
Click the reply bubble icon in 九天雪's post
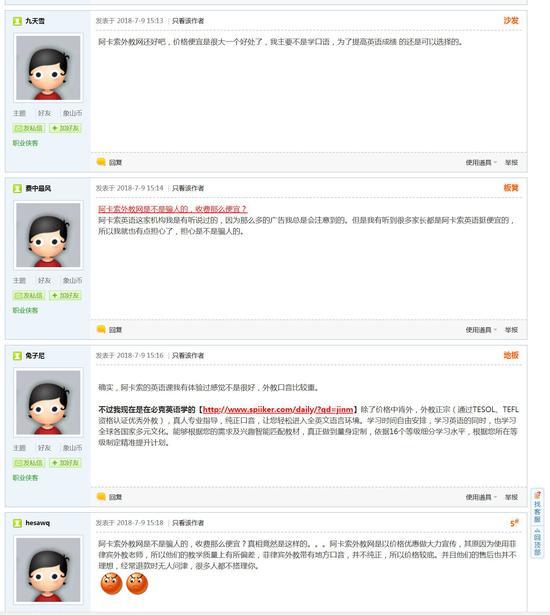[101, 162]
